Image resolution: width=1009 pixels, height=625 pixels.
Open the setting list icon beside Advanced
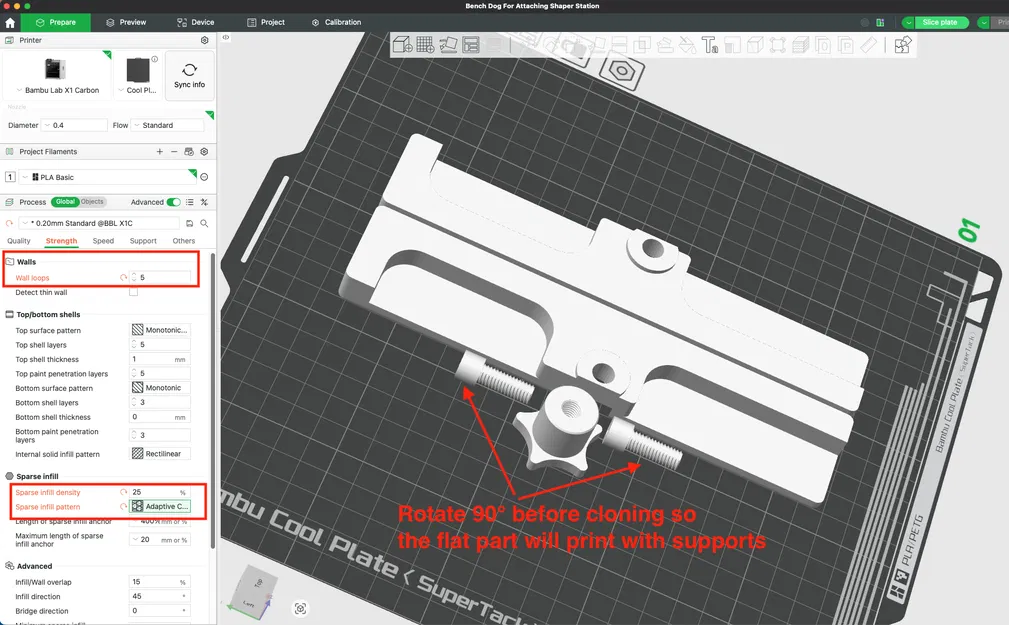pyautogui.click(x=190, y=202)
